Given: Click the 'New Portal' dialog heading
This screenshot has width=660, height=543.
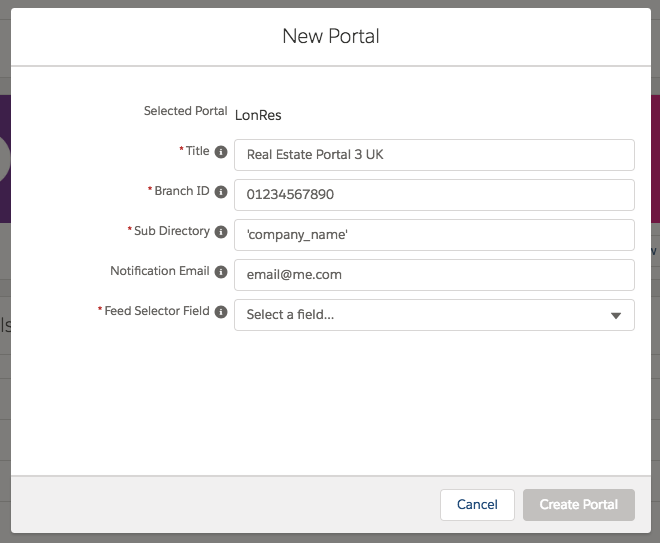Looking at the screenshot, I should pos(330,37).
